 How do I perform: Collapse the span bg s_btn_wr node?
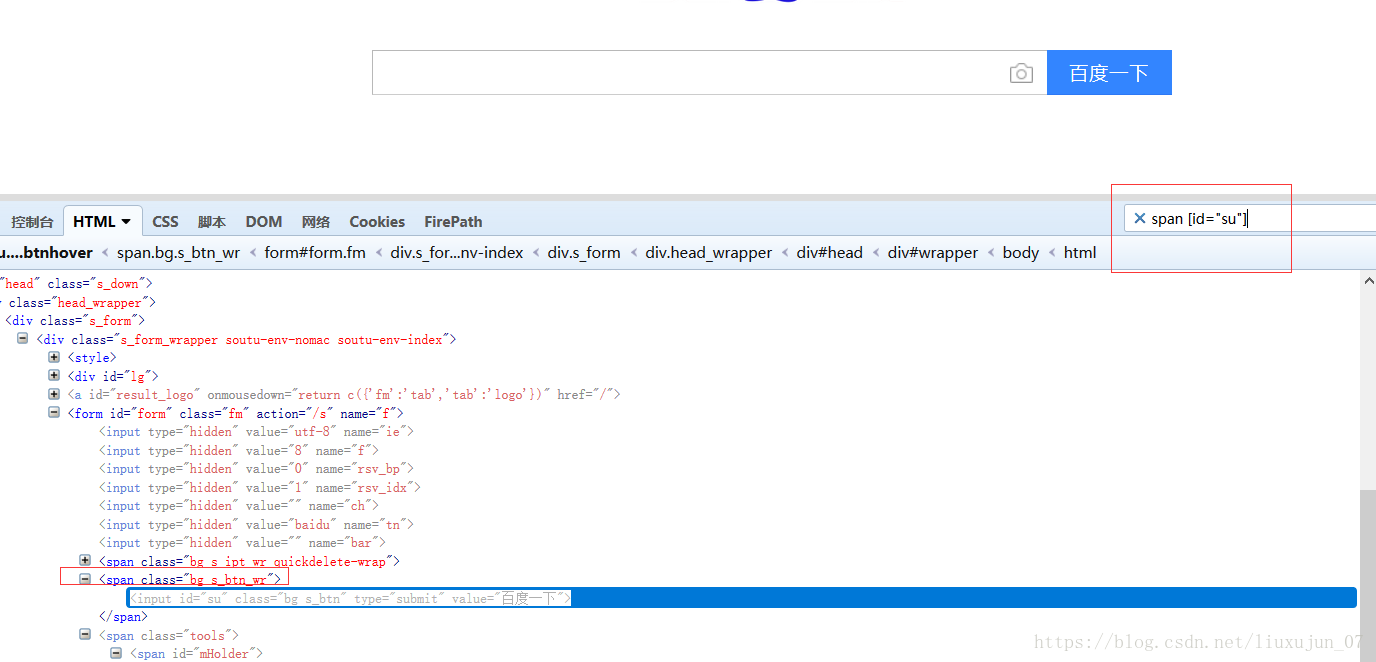click(x=85, y=578)
